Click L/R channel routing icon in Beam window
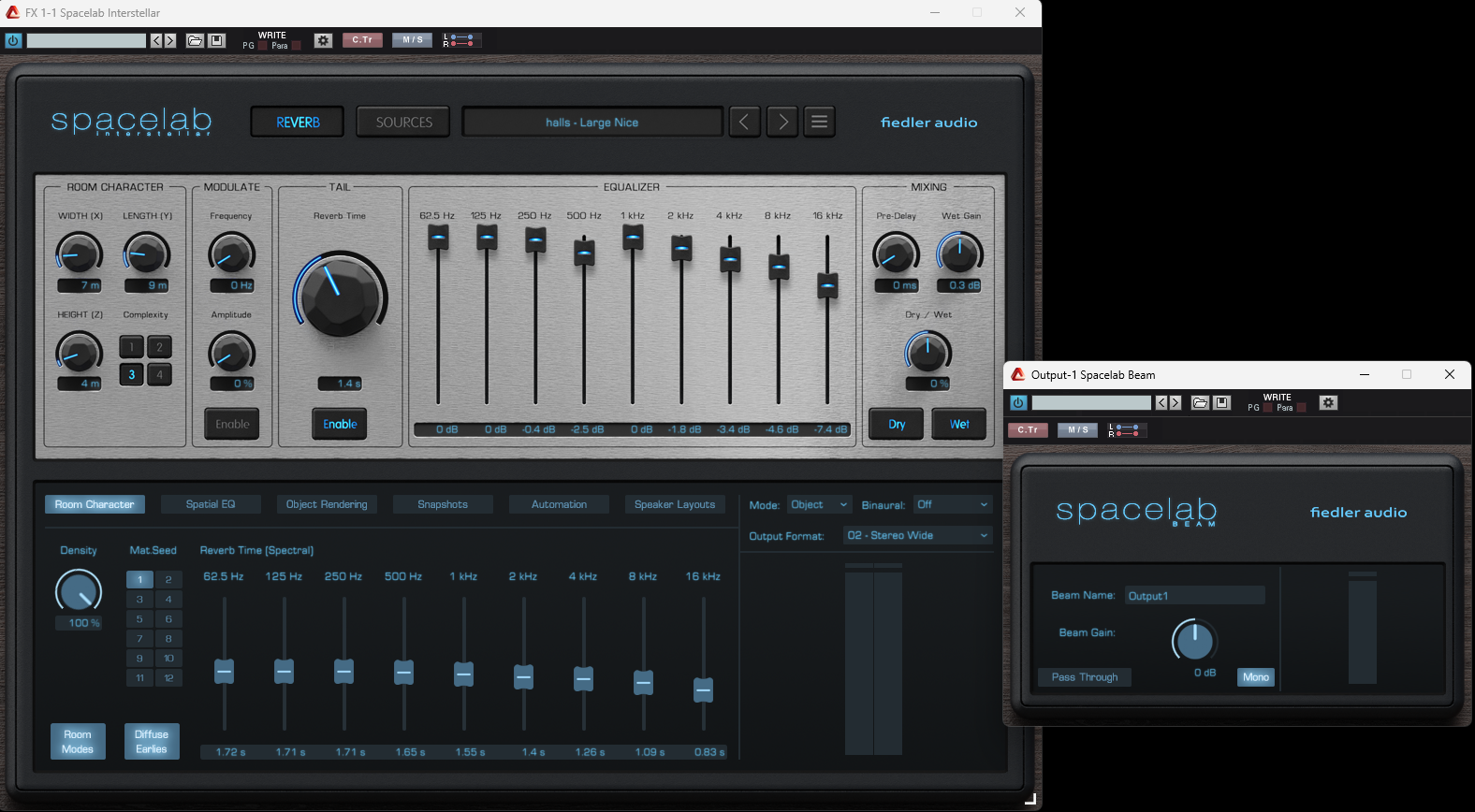Viewport: 1475px width, 812px height. [1127, 430]
